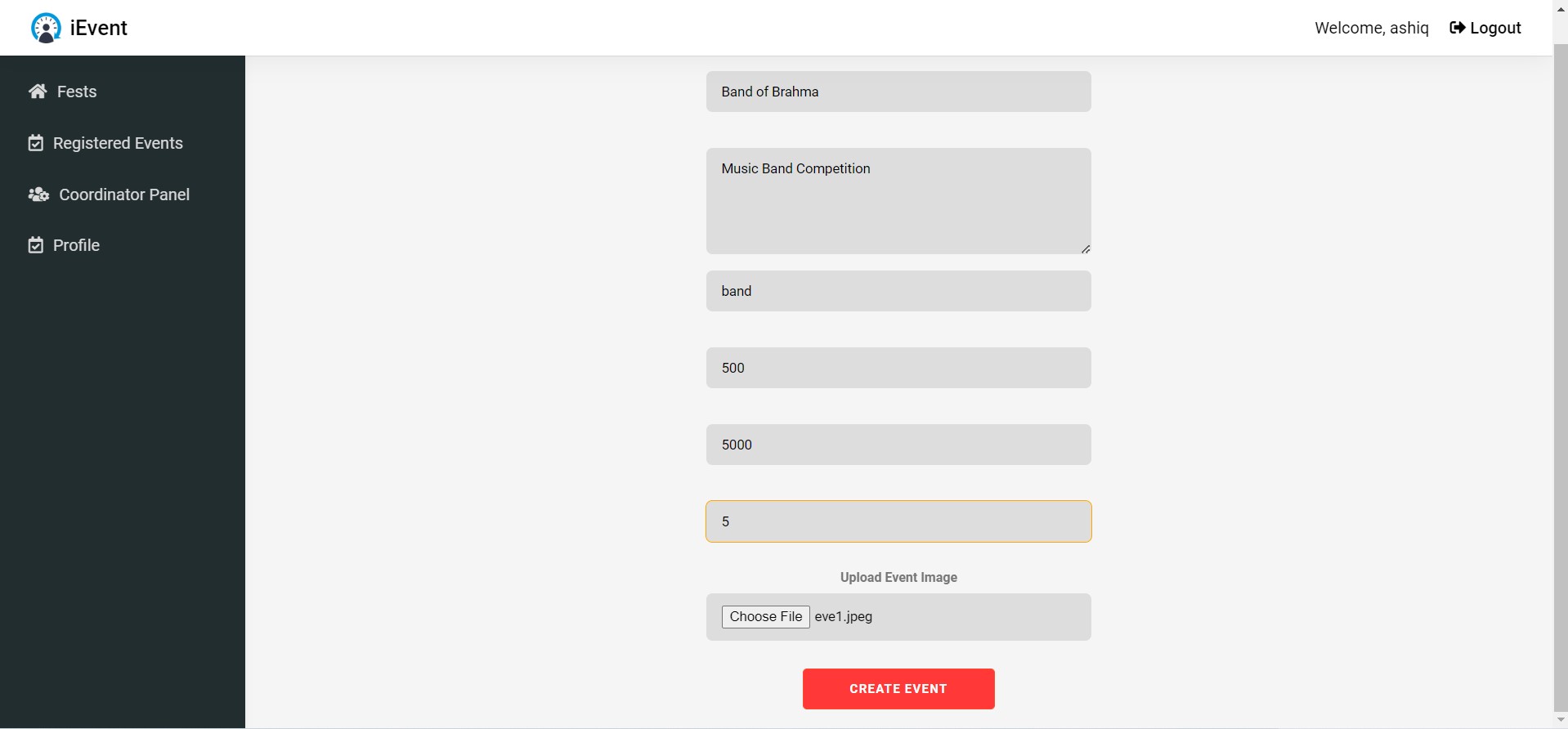The width and height of the screenshot is (1568, 729).
Task: Navigate to Registered Events
Action: pyautogui.click(x=117, y=143)
